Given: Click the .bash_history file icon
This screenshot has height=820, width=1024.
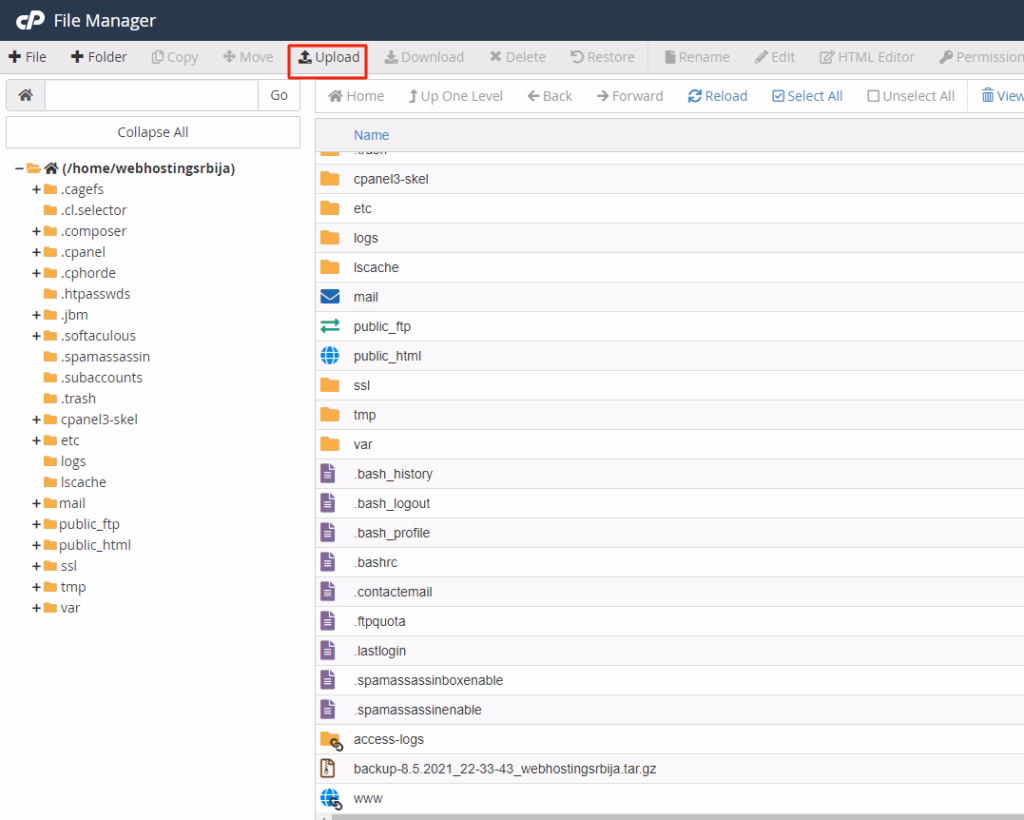Looking at the screenshot, I should (x=328, y=473).
